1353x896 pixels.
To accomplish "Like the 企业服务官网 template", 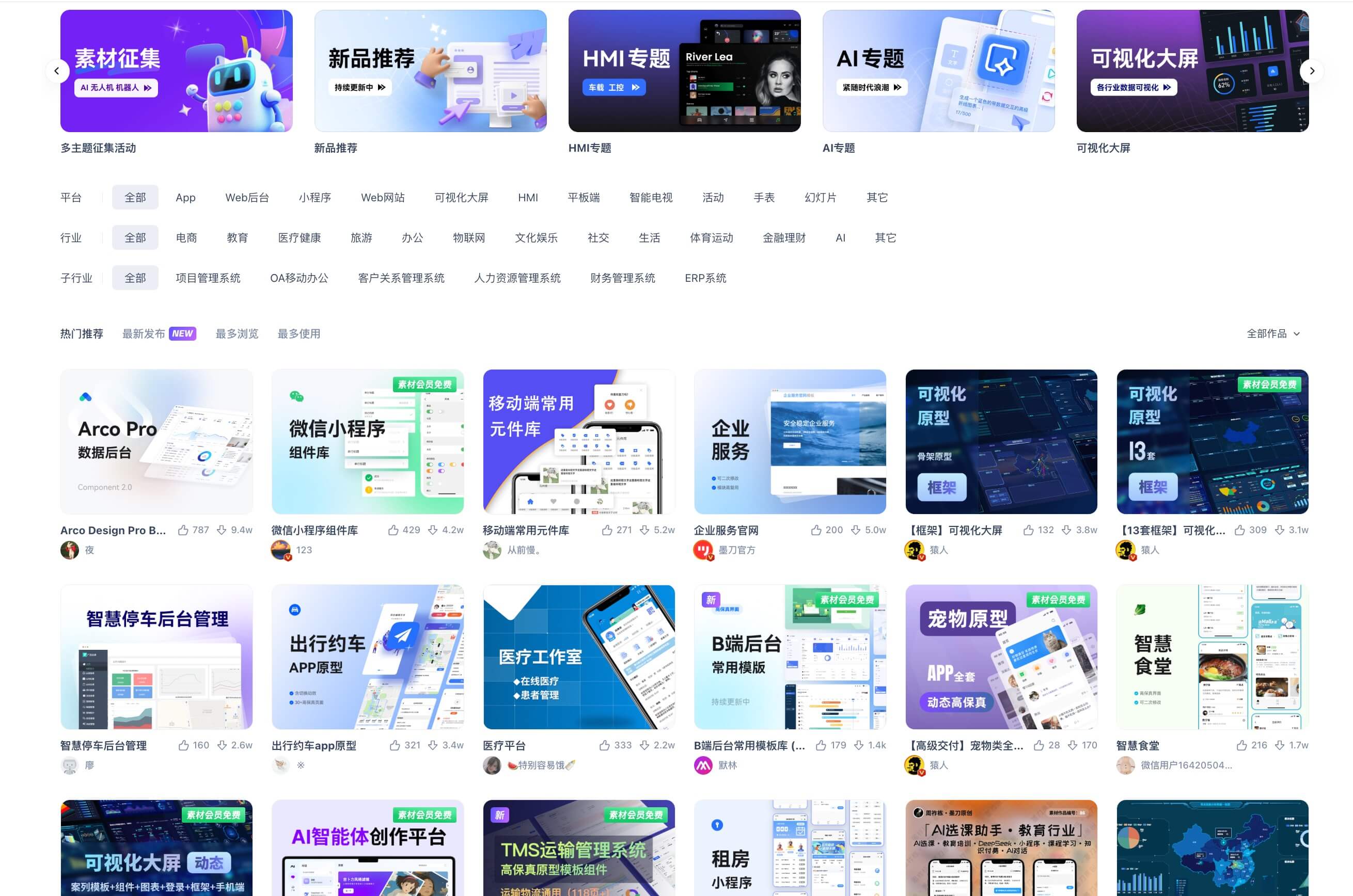I will point(817,530).
